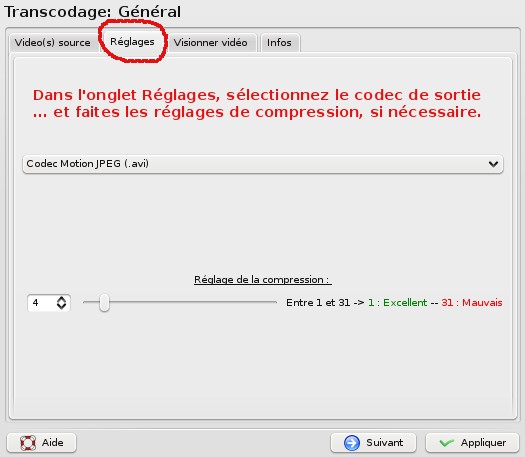Viewport: 525px width, 457px height.
Task: Switch to the Video(s) source tab
Action: tap(53, 43)
